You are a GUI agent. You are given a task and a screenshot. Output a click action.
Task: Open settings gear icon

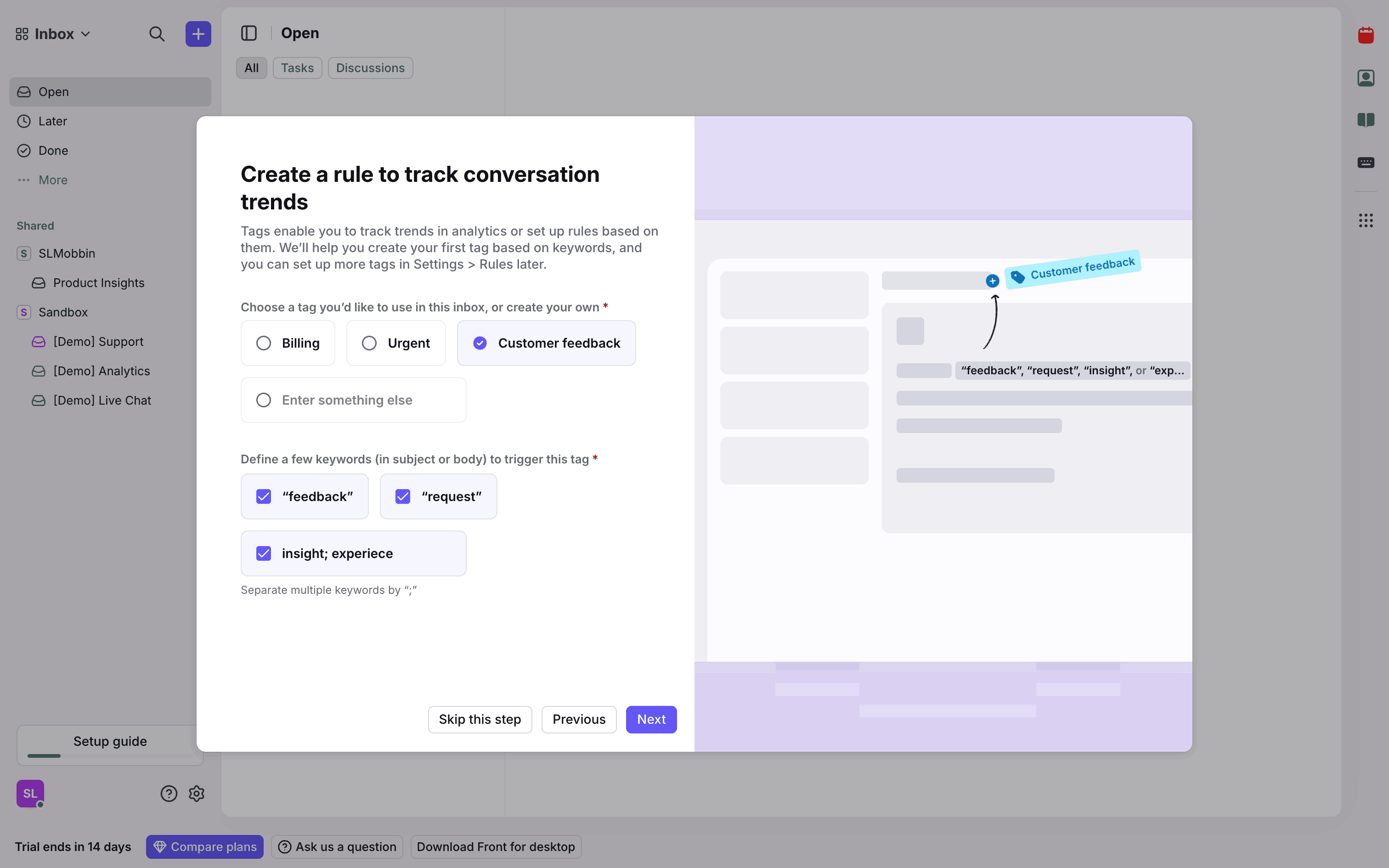[x=196, y=794]
